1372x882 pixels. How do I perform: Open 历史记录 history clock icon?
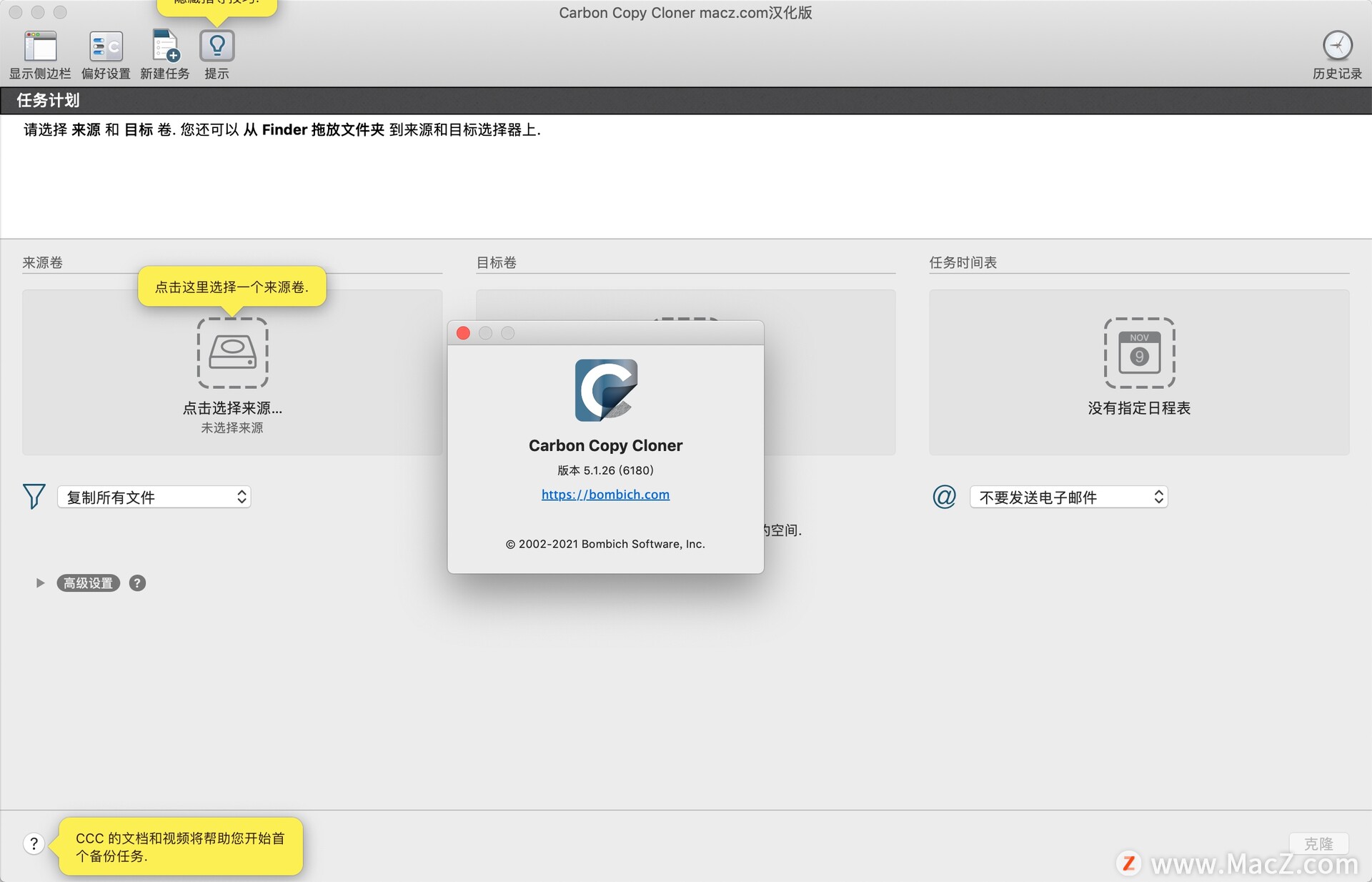tap(1337, 46)
